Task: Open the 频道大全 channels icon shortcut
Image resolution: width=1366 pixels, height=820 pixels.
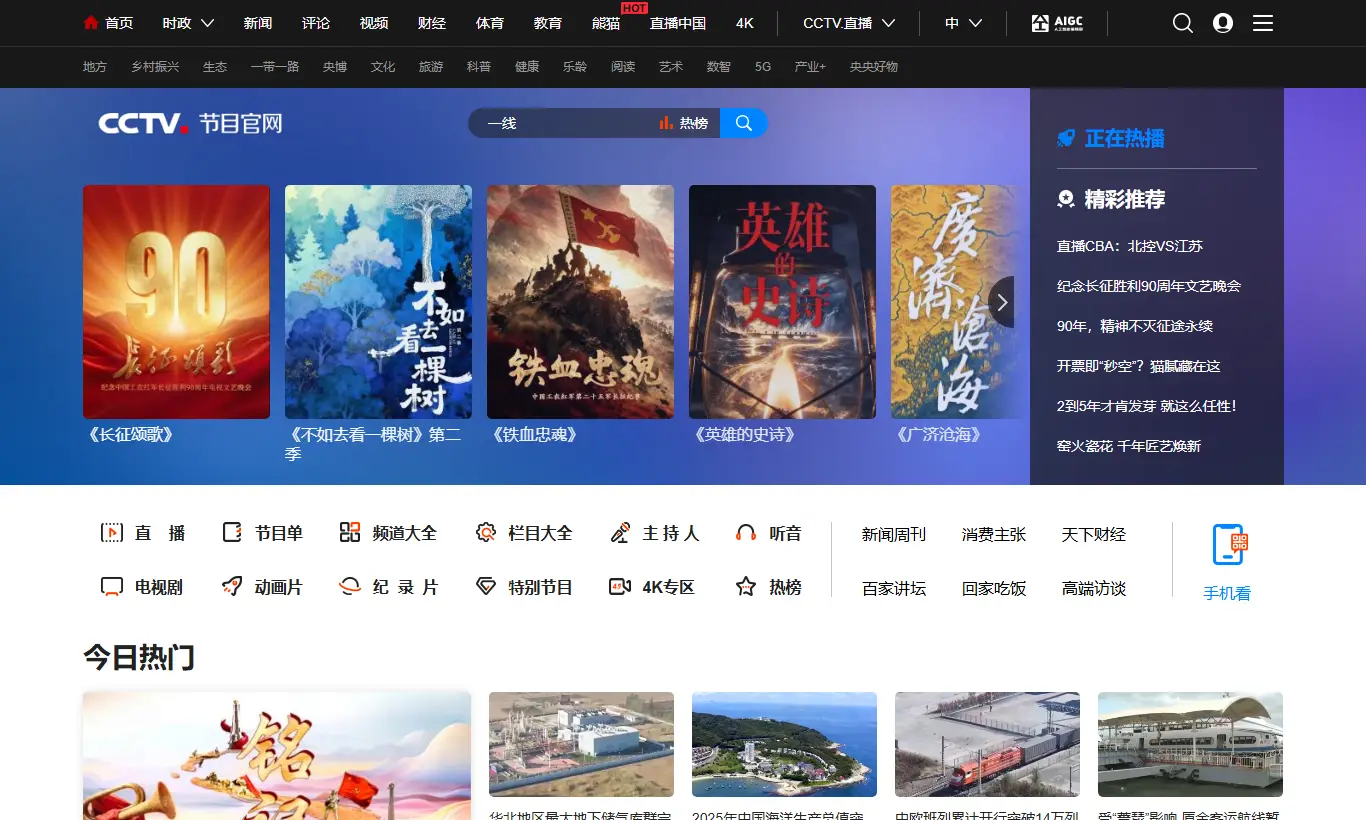Action: pos(350,533)
